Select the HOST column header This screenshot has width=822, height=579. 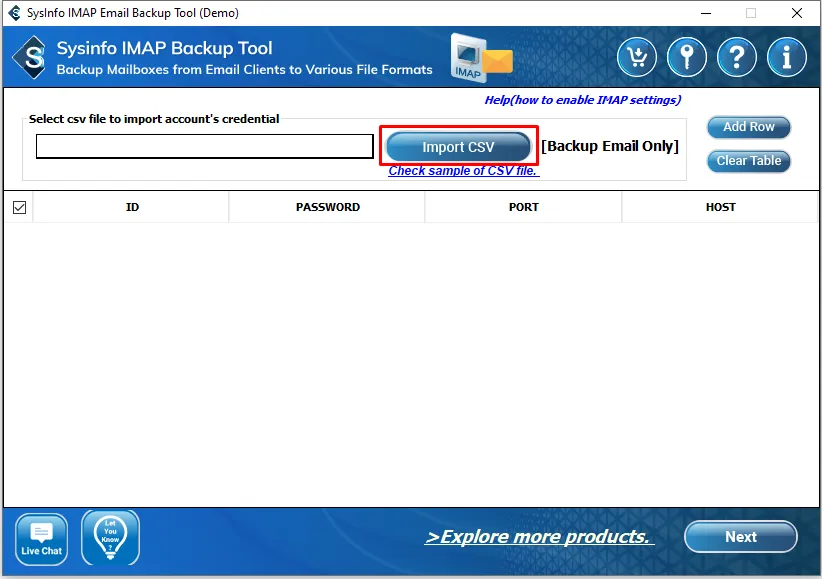click(x=720, y=207)
